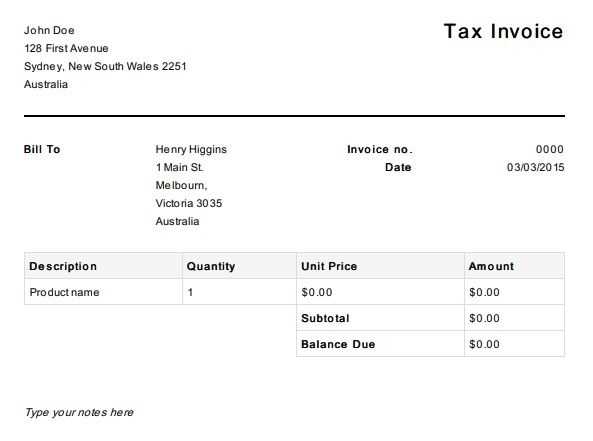Click the Bill To label
This screenshot has width=593, height=441.
coord(42,149)
